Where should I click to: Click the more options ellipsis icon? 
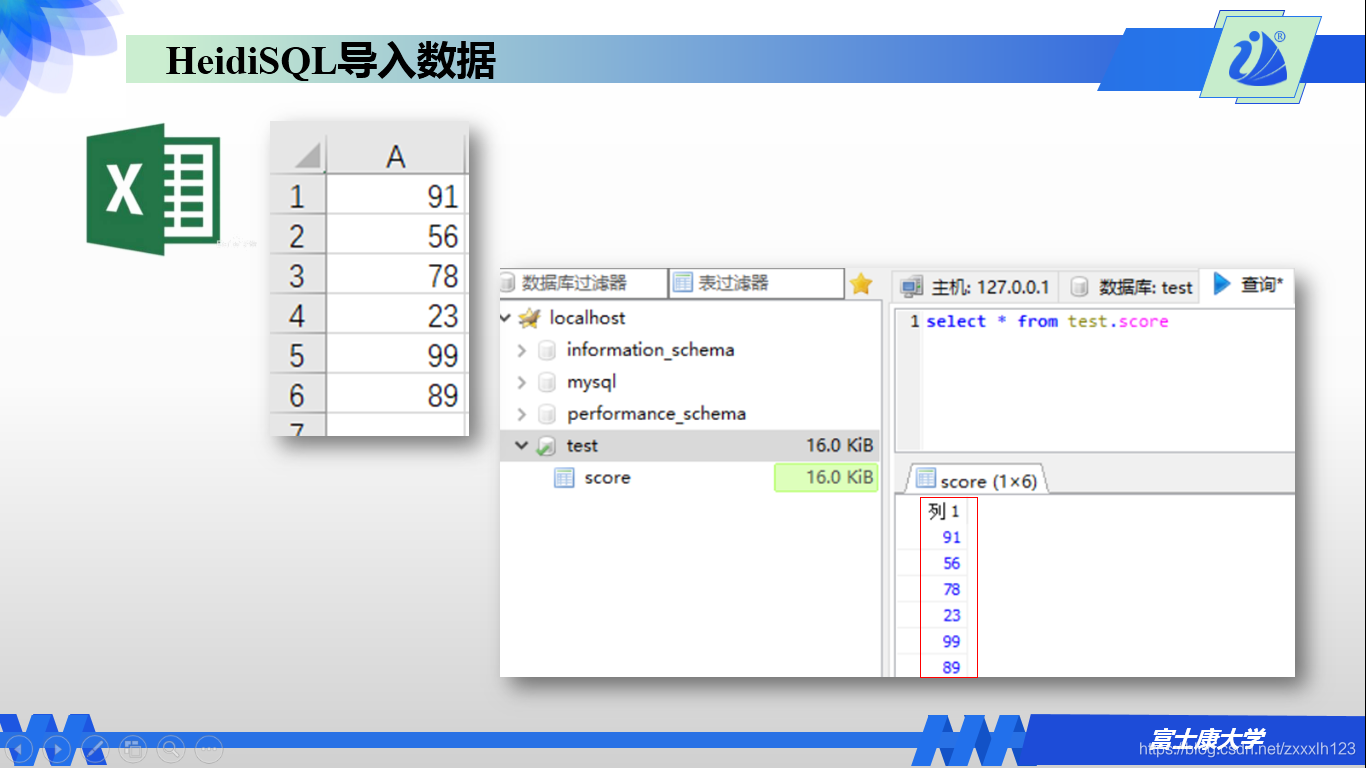pyautogui.click(x=208, y=748)
